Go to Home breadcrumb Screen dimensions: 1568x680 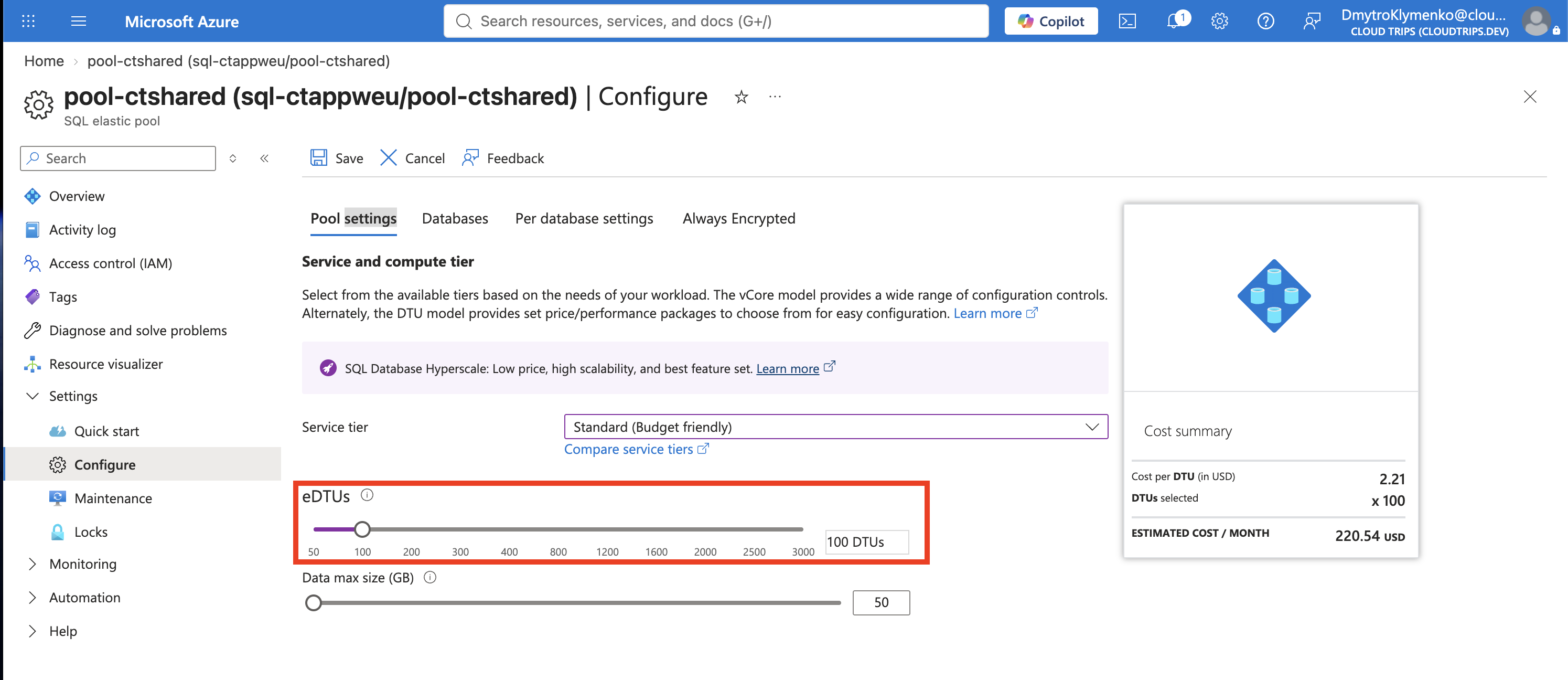click(44, 61)
